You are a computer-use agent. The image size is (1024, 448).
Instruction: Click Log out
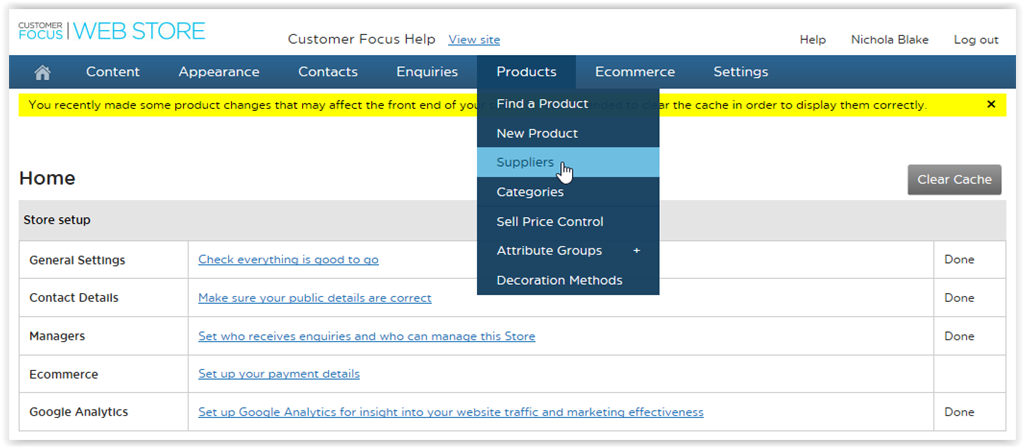976,40
